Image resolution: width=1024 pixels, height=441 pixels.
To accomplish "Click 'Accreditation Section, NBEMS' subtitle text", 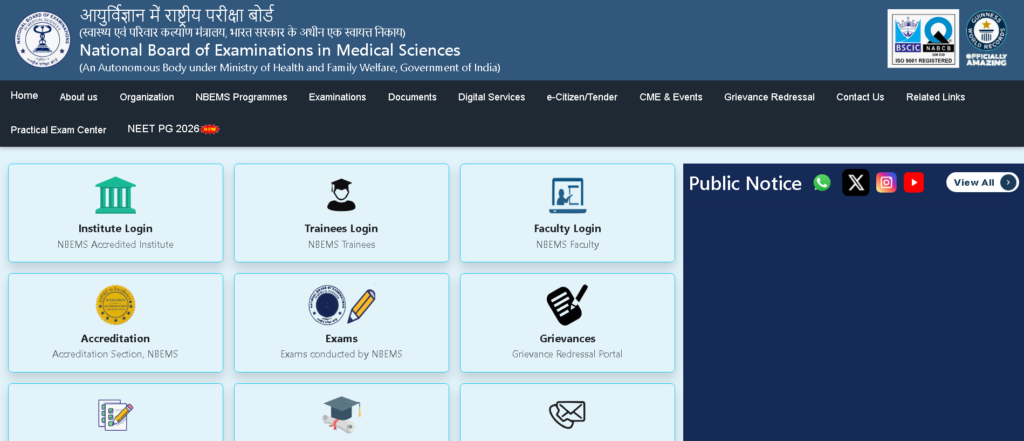I will click(115, 354).
